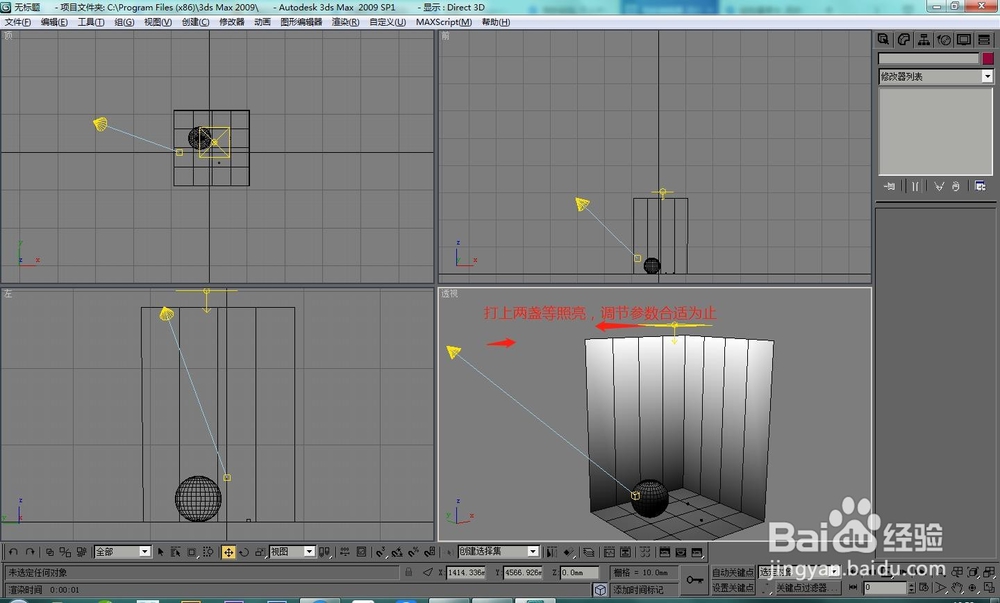This screenshot has width=1000, height=603.
Task: Open selection filter dropdown 全部
Action: 122,552
